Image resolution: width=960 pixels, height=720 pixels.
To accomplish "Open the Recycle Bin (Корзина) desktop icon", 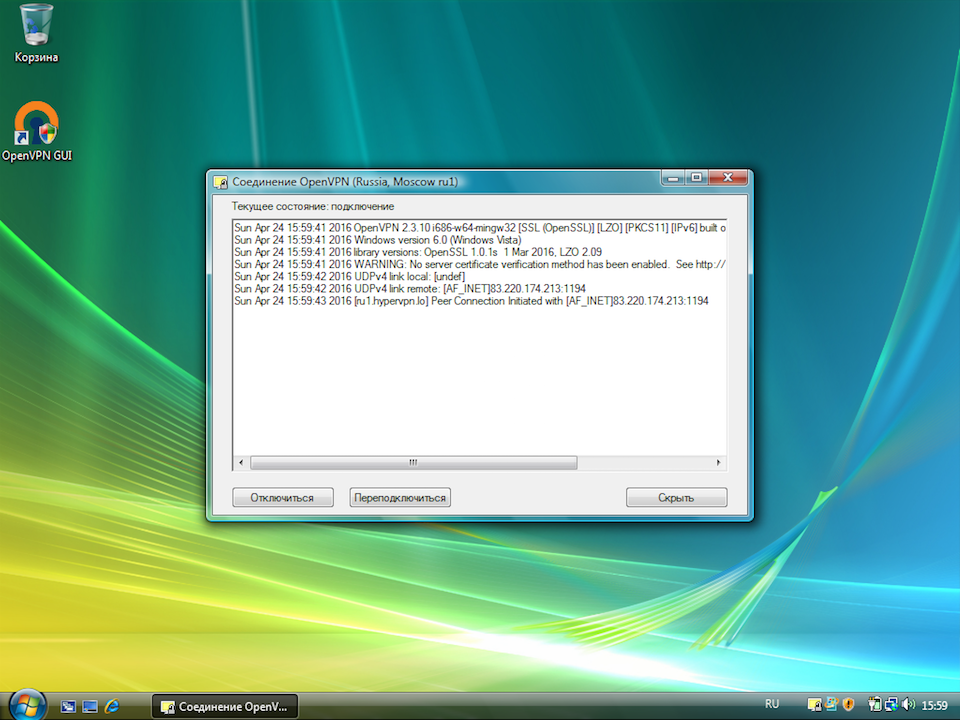I will click(36, 34).
